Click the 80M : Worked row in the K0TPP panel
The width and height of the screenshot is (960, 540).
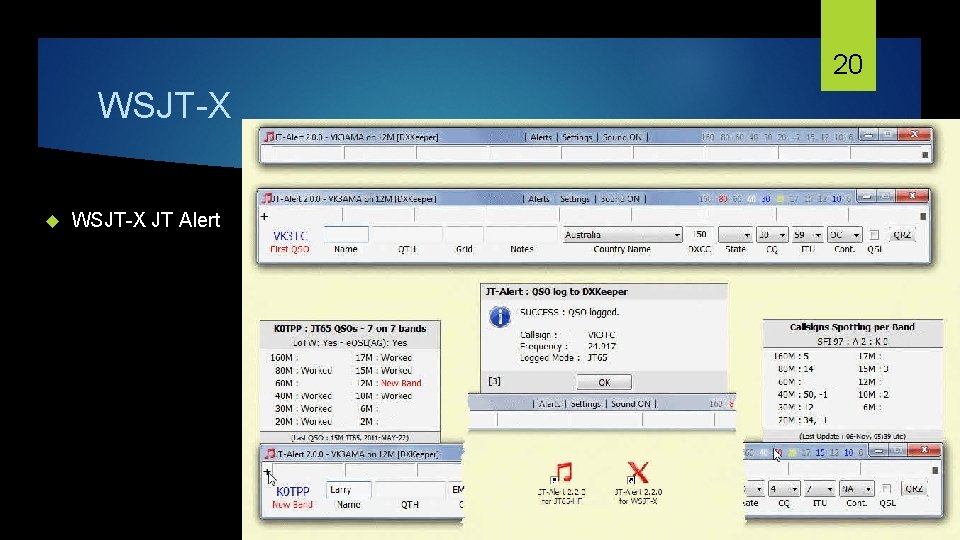click(303, 370)
